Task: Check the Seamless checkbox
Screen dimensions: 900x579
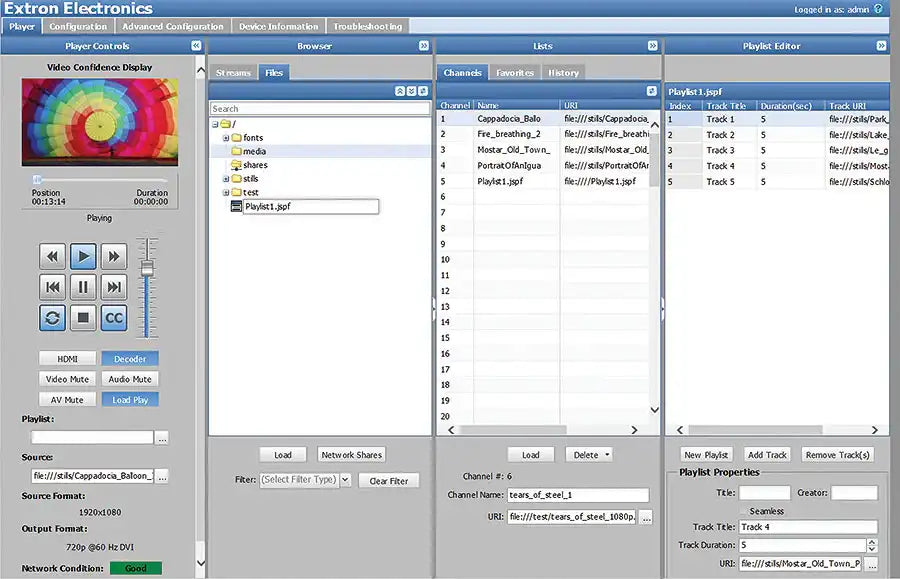Action: point(745,511)
